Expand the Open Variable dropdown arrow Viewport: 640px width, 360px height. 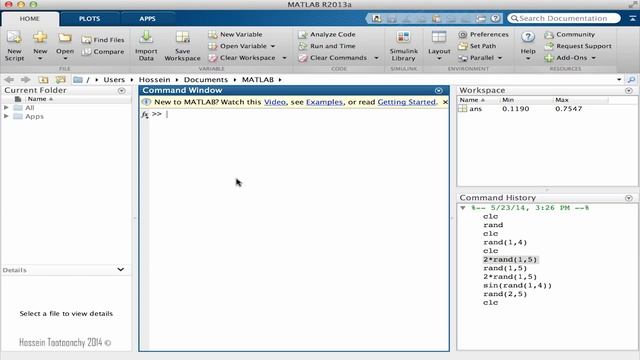273,46
